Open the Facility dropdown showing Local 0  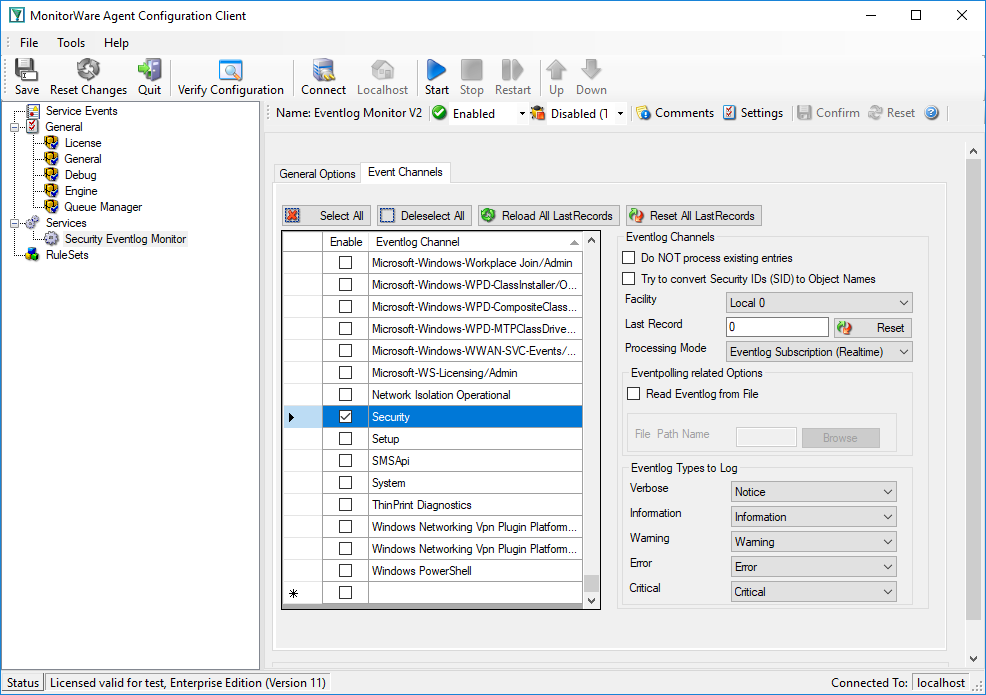point(819,303)
